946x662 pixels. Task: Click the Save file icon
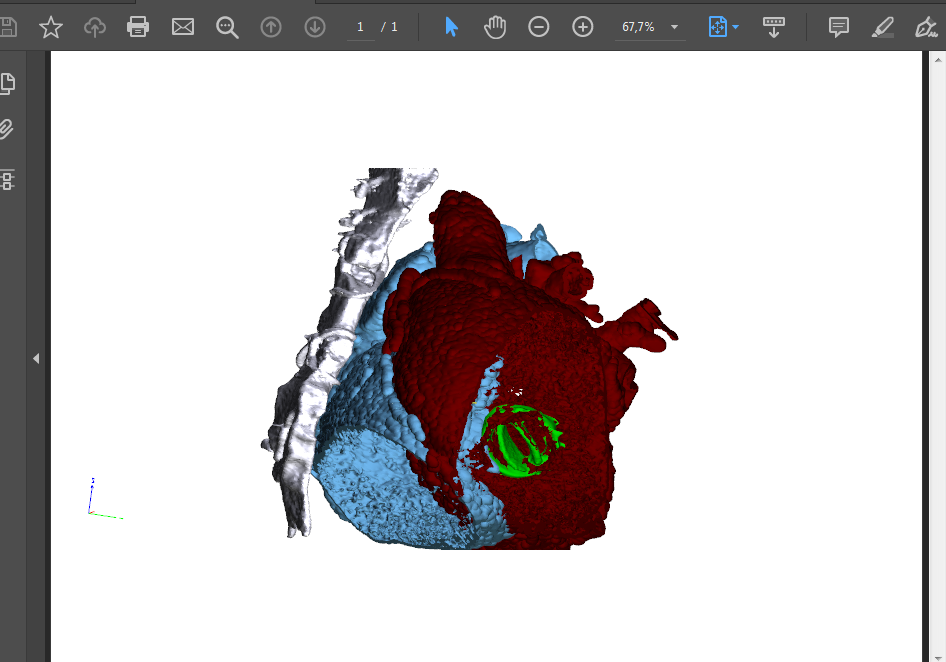[7, 27]
